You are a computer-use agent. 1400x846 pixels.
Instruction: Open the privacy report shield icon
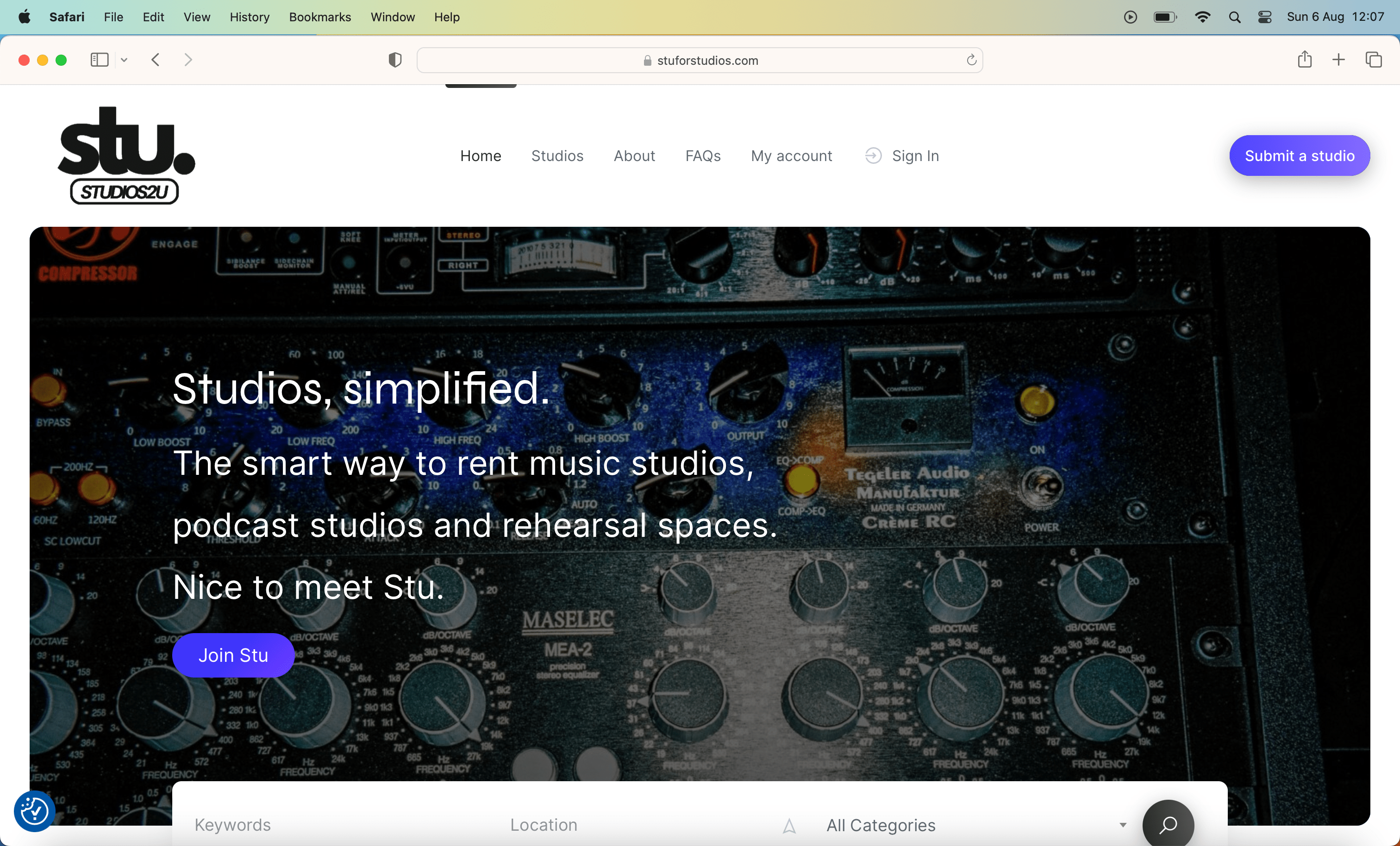[395, 60]
